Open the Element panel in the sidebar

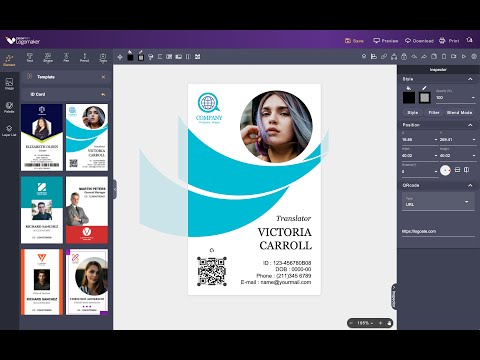point(9,60)
